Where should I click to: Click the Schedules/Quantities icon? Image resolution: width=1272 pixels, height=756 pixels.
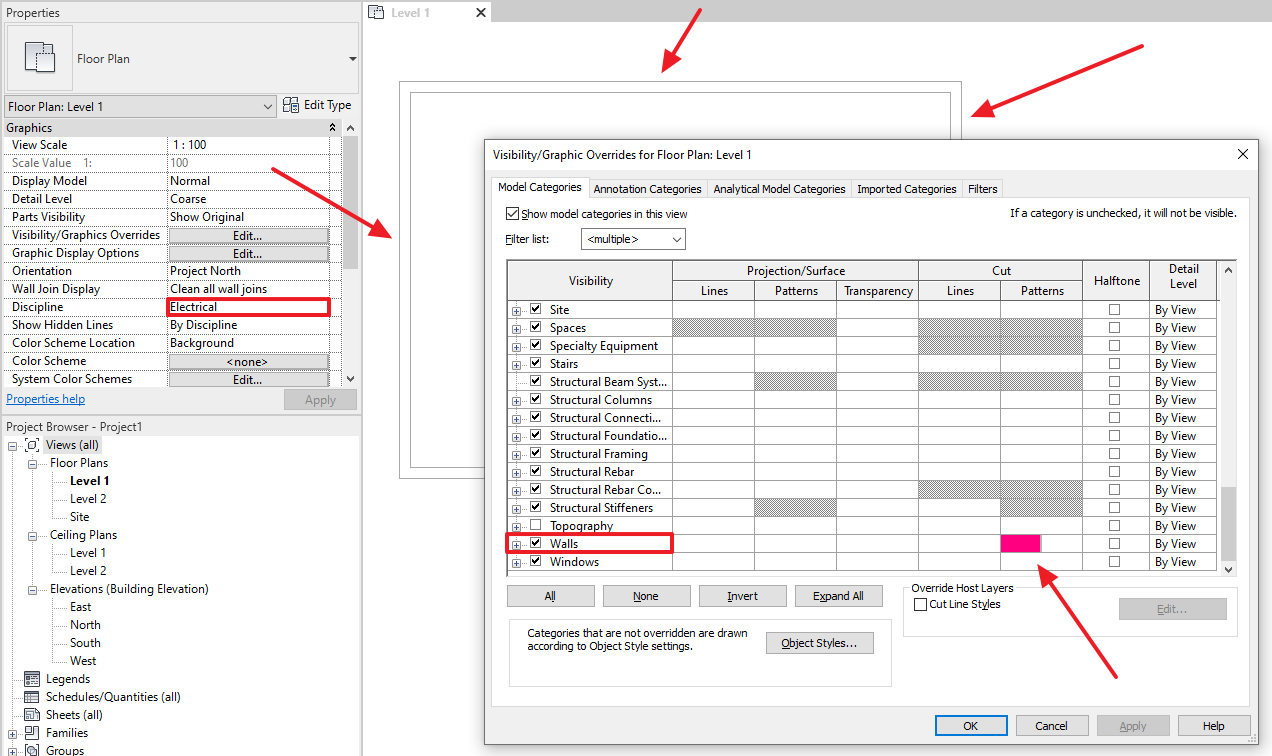click(32, 697)
